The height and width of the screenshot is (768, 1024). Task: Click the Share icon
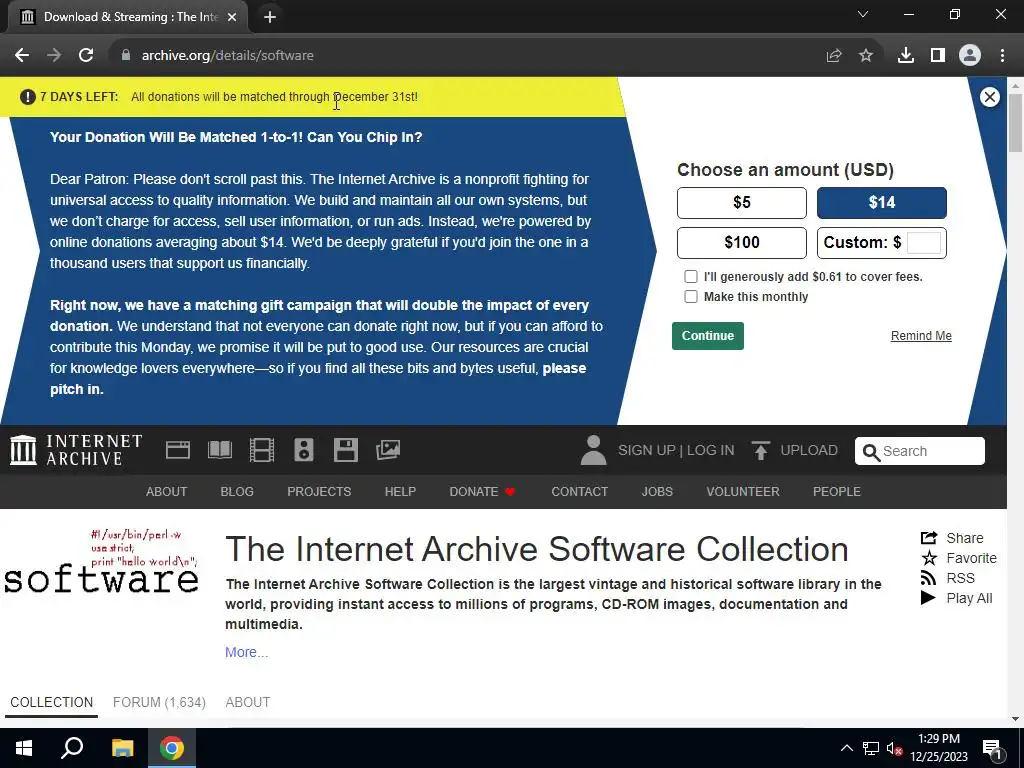[929, 537]
